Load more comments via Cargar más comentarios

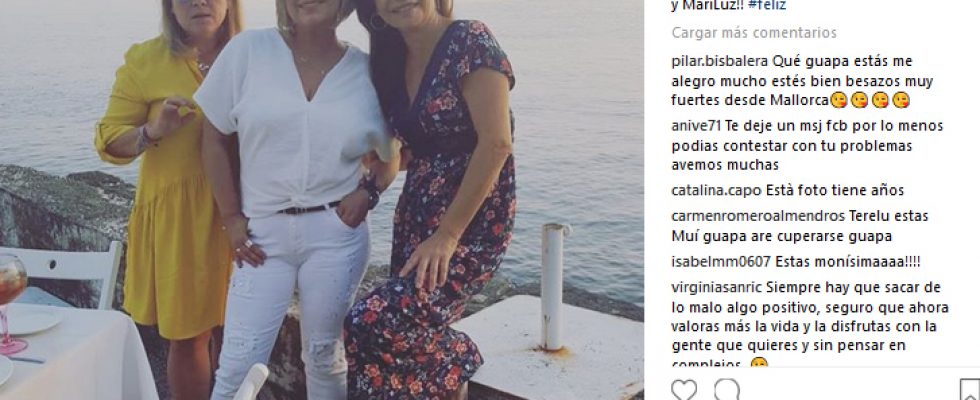pyautogui.click(x=754, y=32)
